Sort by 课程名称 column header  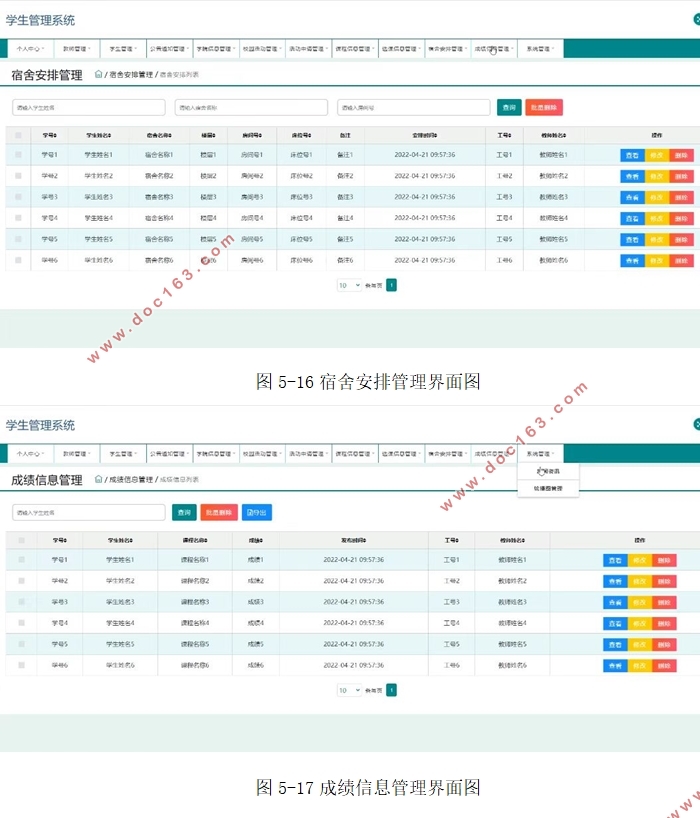coord(195,540)
